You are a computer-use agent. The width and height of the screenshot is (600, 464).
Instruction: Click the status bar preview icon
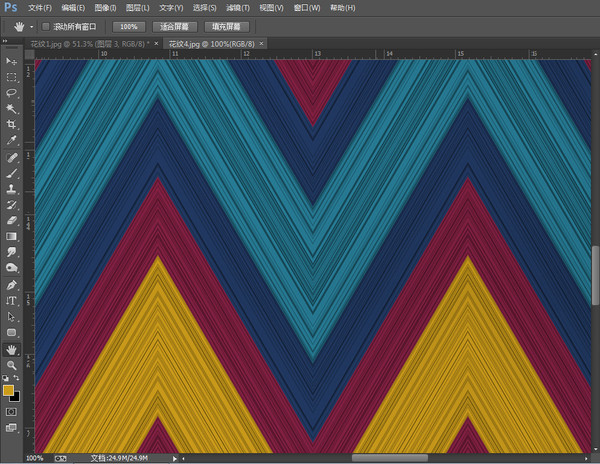pos(60,458)
